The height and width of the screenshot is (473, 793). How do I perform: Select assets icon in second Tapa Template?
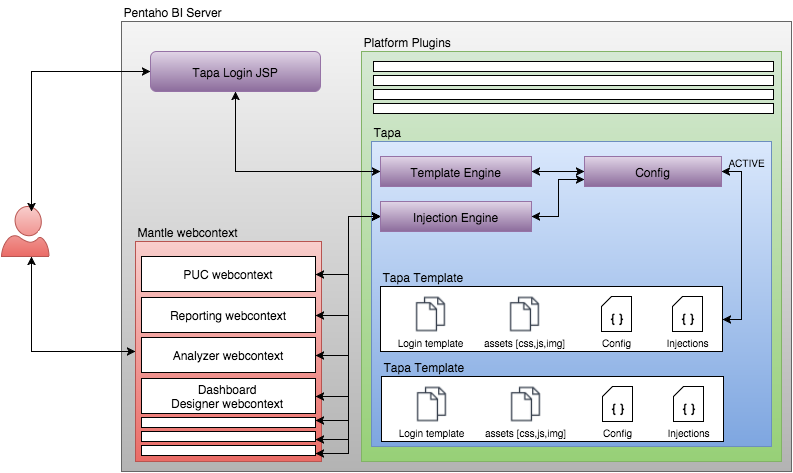525,404
